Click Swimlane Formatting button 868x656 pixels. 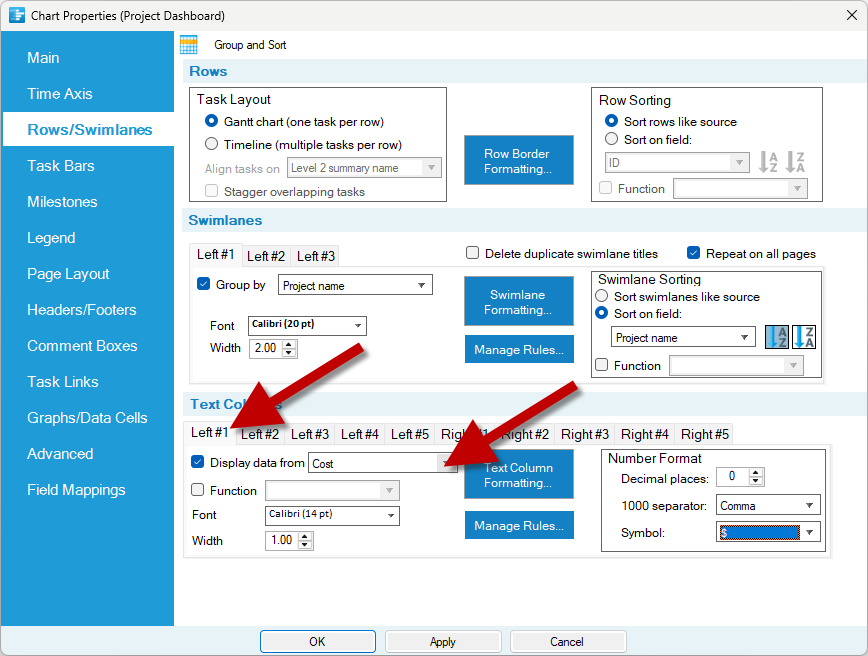tap(518, 302)
